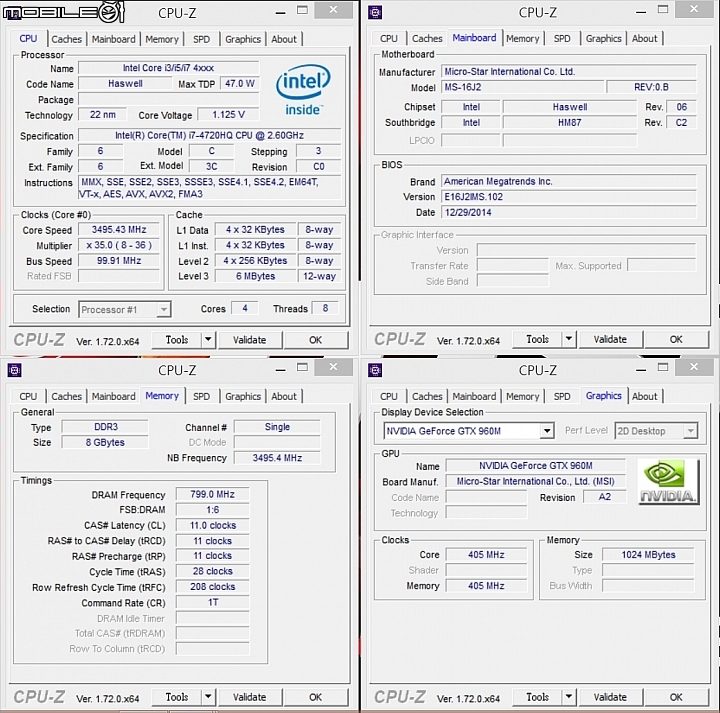
Task: Click the CPU-Z app icon in Memory window title bar
Action: [x=14, y=370]
